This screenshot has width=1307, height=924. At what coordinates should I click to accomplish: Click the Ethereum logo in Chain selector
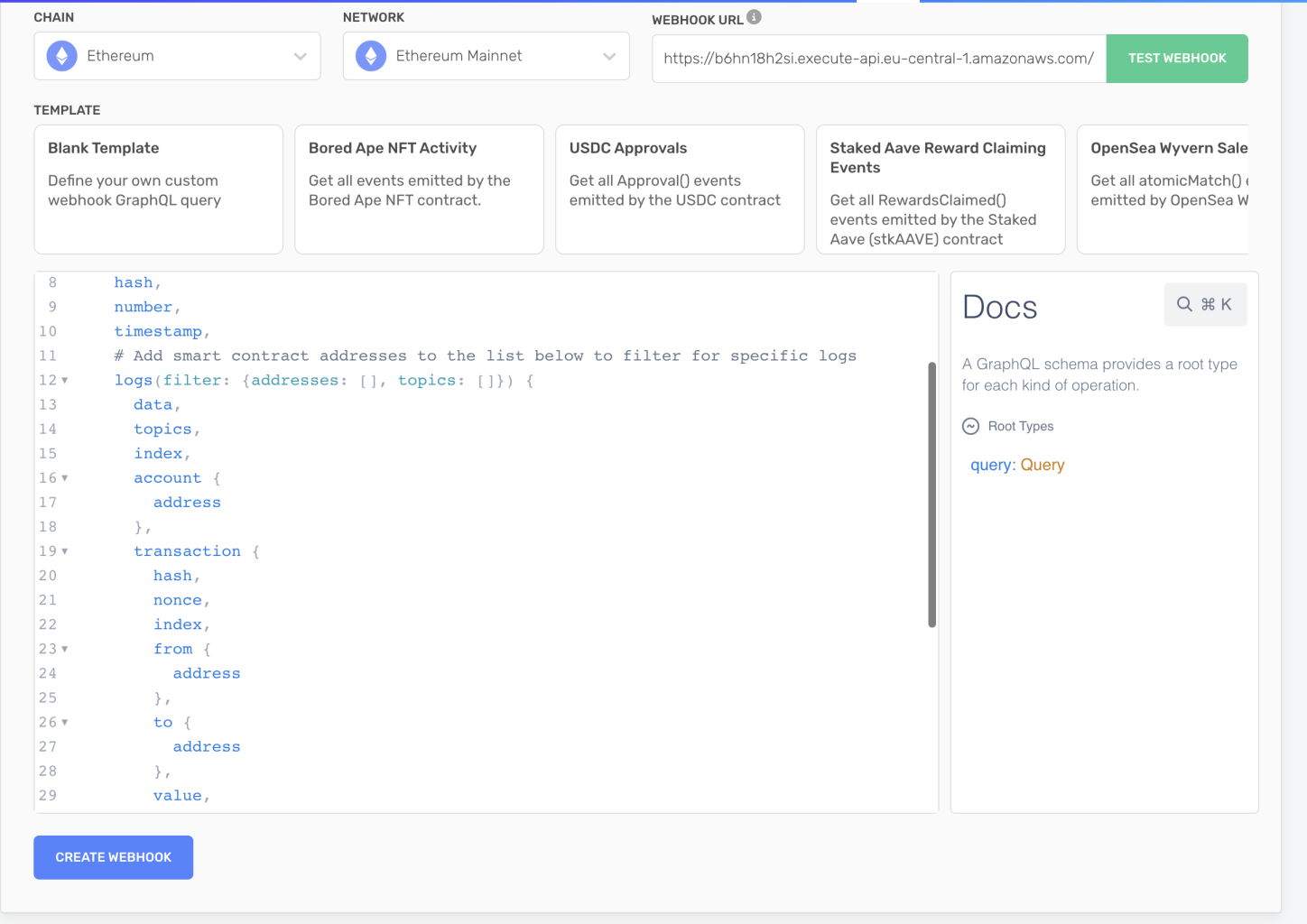point(62,56)
